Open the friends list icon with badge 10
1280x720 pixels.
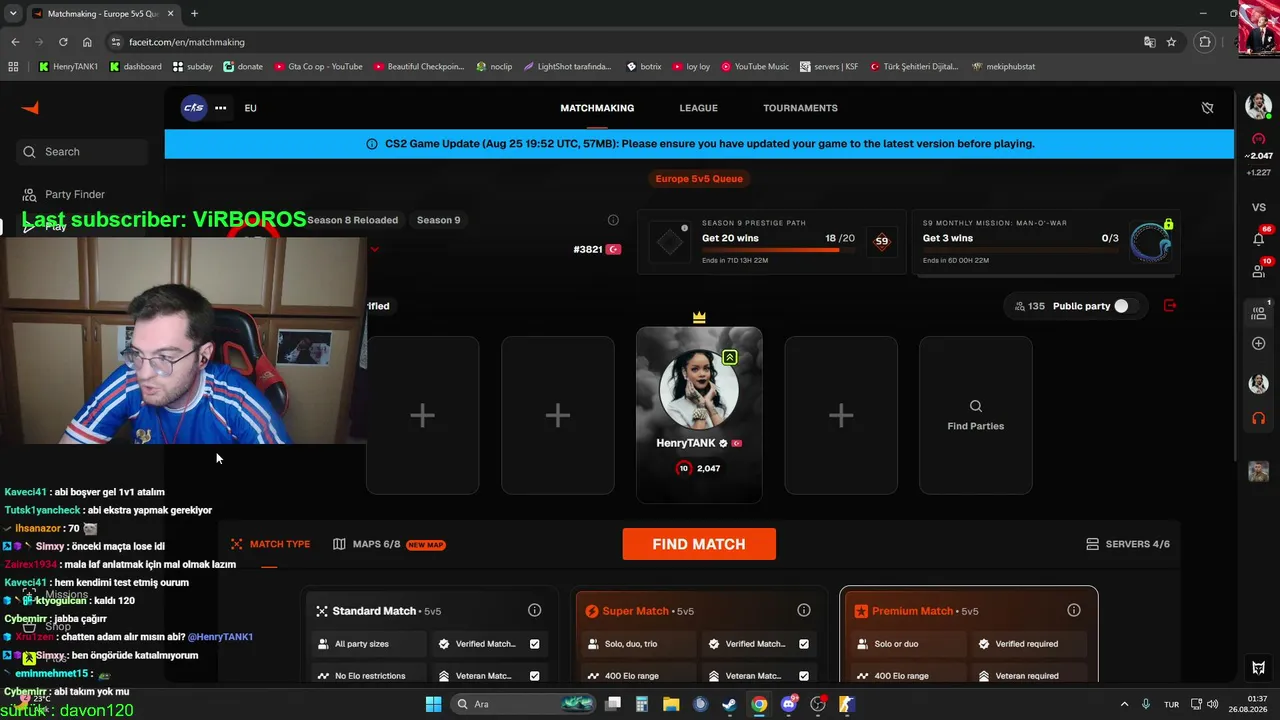tap(1259, 271)
